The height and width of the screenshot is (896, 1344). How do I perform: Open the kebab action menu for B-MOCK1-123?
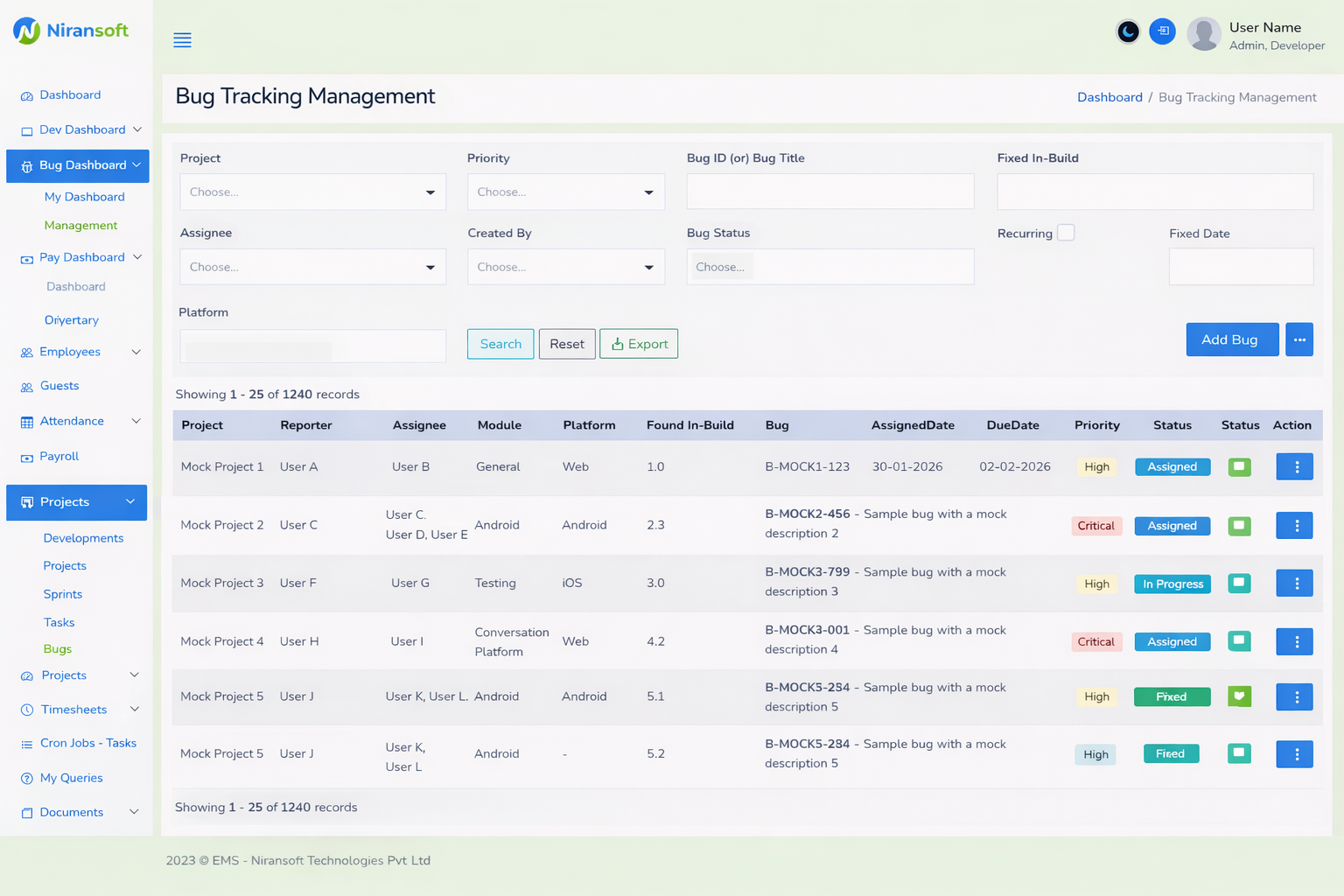[1294, 466]
